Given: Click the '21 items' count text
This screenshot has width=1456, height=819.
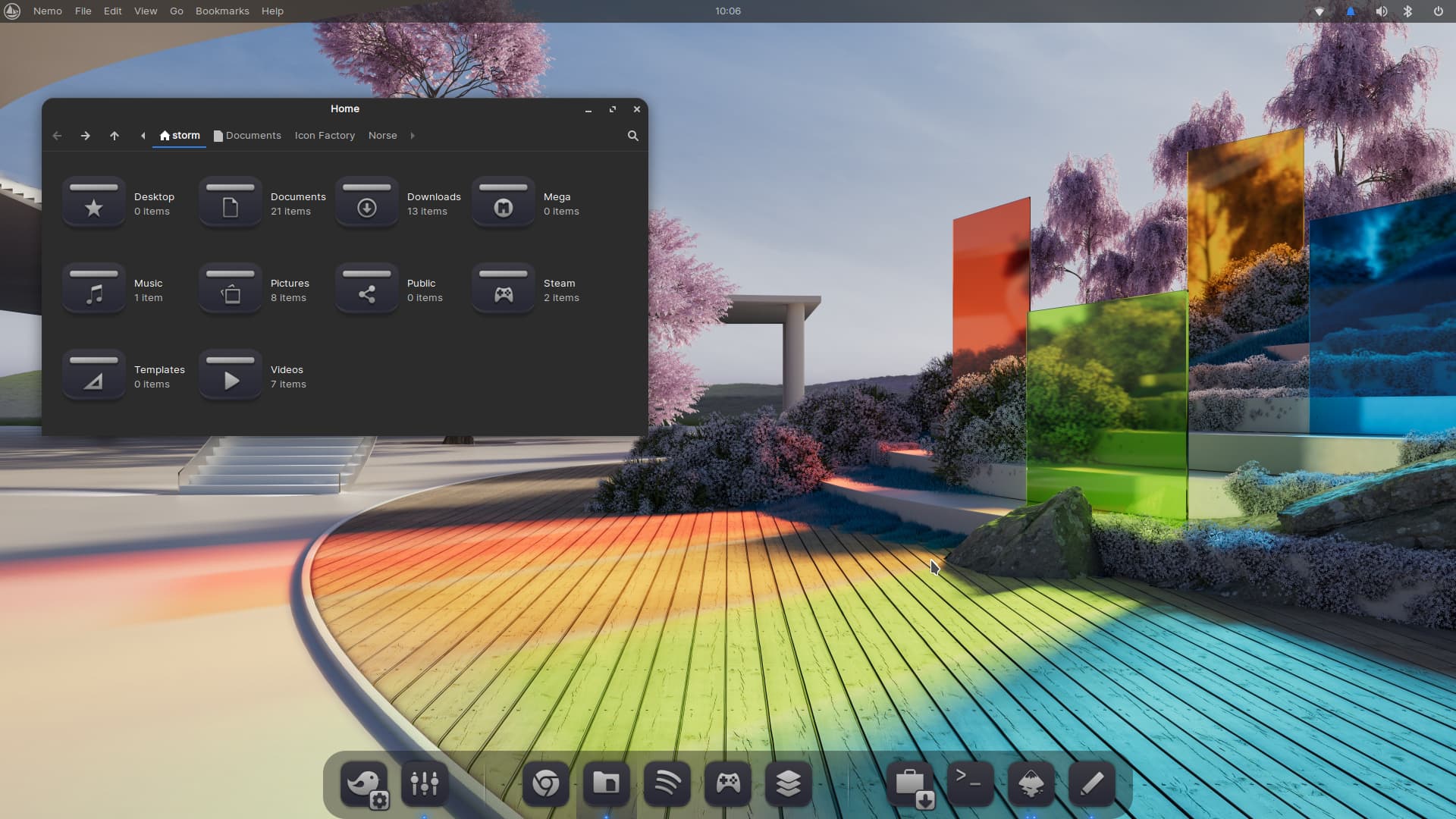Looking at the screenshot, I should 290,212.
